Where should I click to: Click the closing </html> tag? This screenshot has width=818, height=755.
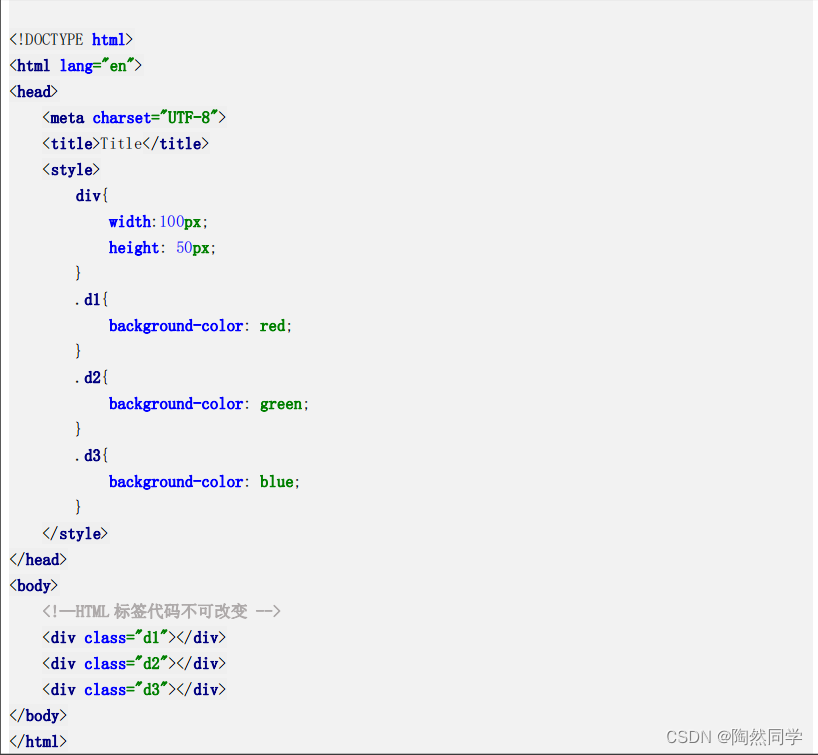38,742
